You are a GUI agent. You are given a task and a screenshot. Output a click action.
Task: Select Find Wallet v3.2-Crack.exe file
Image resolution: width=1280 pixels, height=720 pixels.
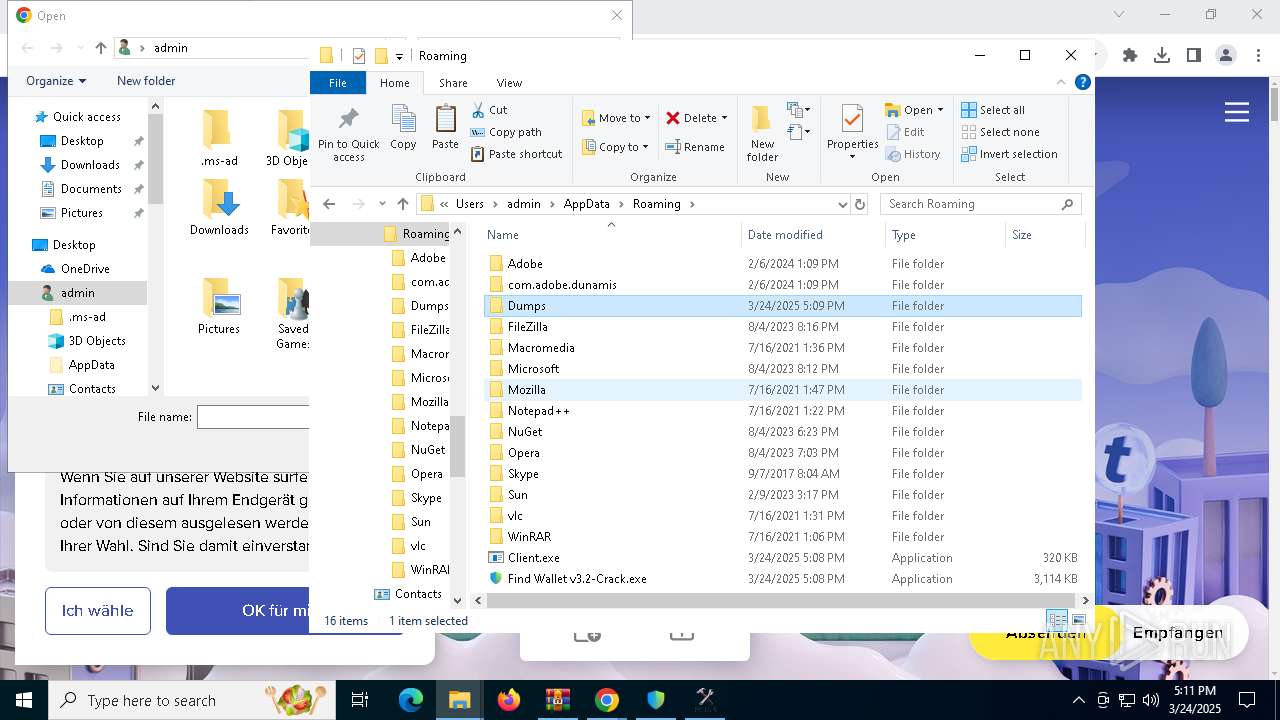coord(577,579)
